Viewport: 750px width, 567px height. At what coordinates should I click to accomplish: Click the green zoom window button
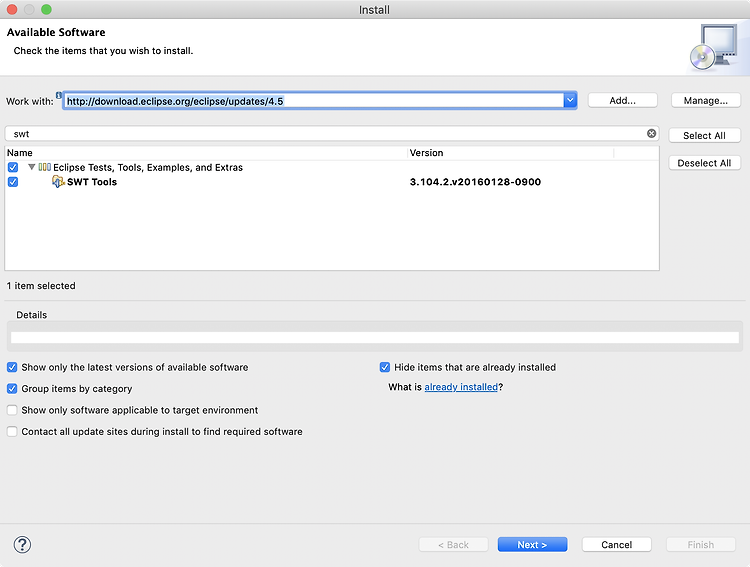46,9
